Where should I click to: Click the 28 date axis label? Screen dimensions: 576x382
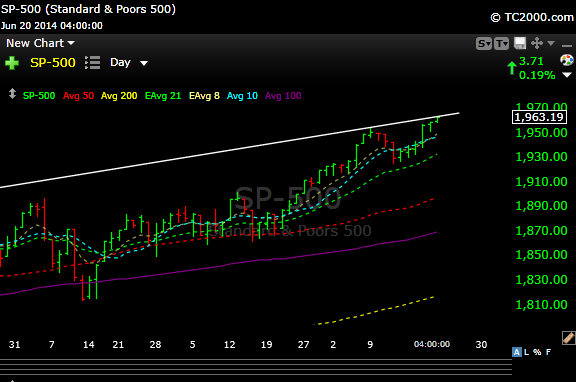point(155,345)
